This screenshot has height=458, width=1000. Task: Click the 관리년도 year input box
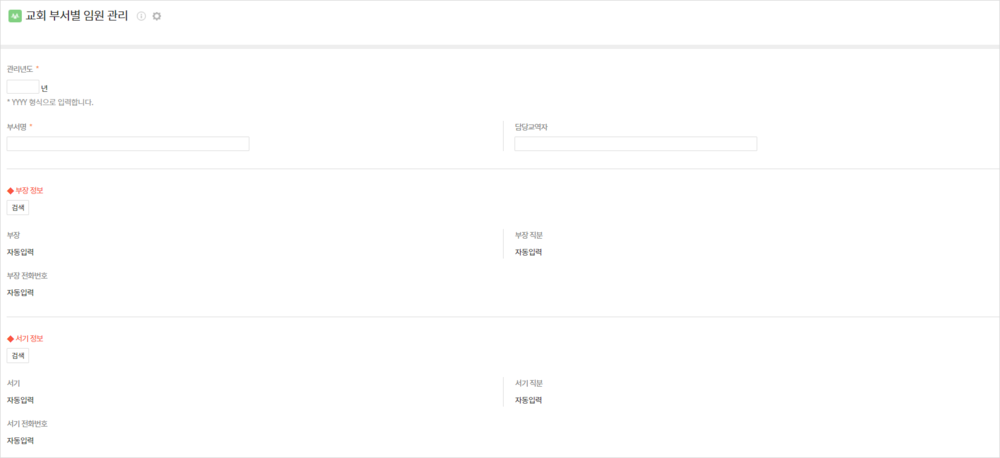click(x=22, y=87)
